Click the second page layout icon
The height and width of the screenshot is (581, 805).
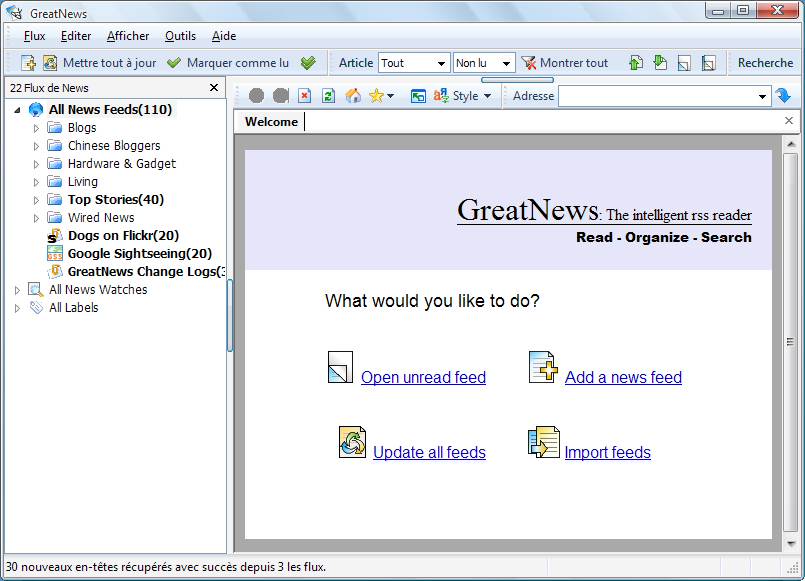pos(708,63)
